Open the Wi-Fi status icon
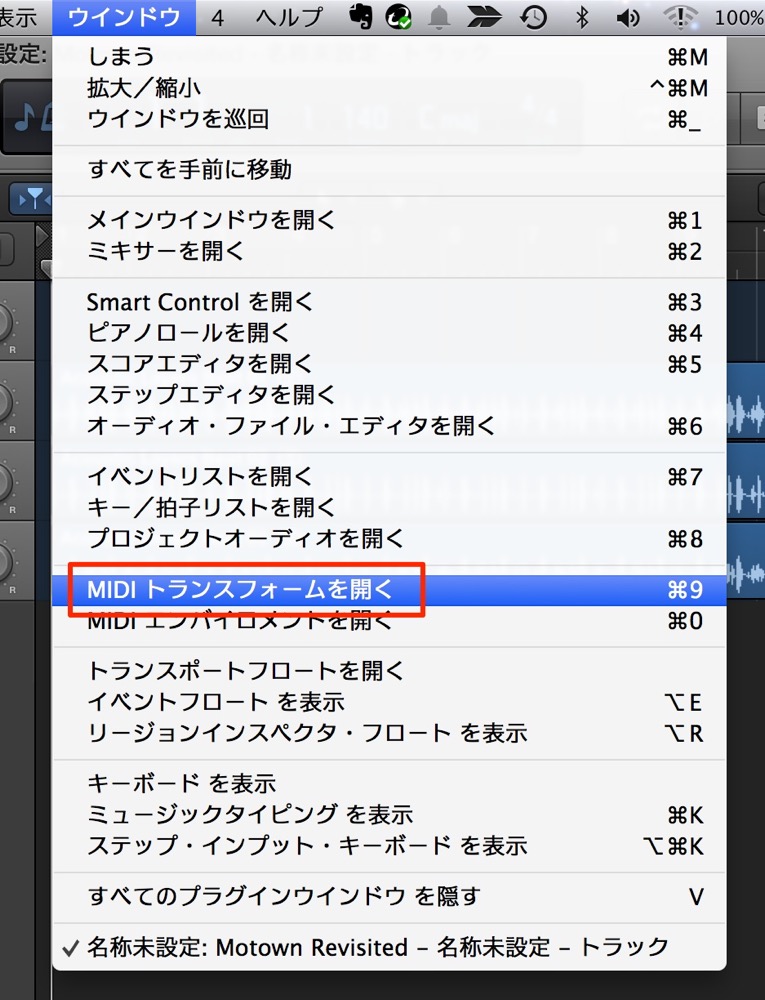 tap(680, 17)
